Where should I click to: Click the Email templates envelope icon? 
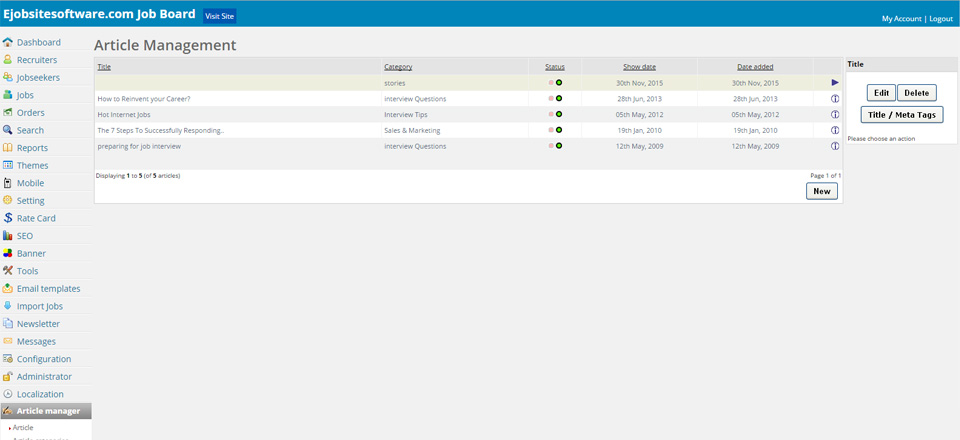pyautogui.click(x=7, y=288)
